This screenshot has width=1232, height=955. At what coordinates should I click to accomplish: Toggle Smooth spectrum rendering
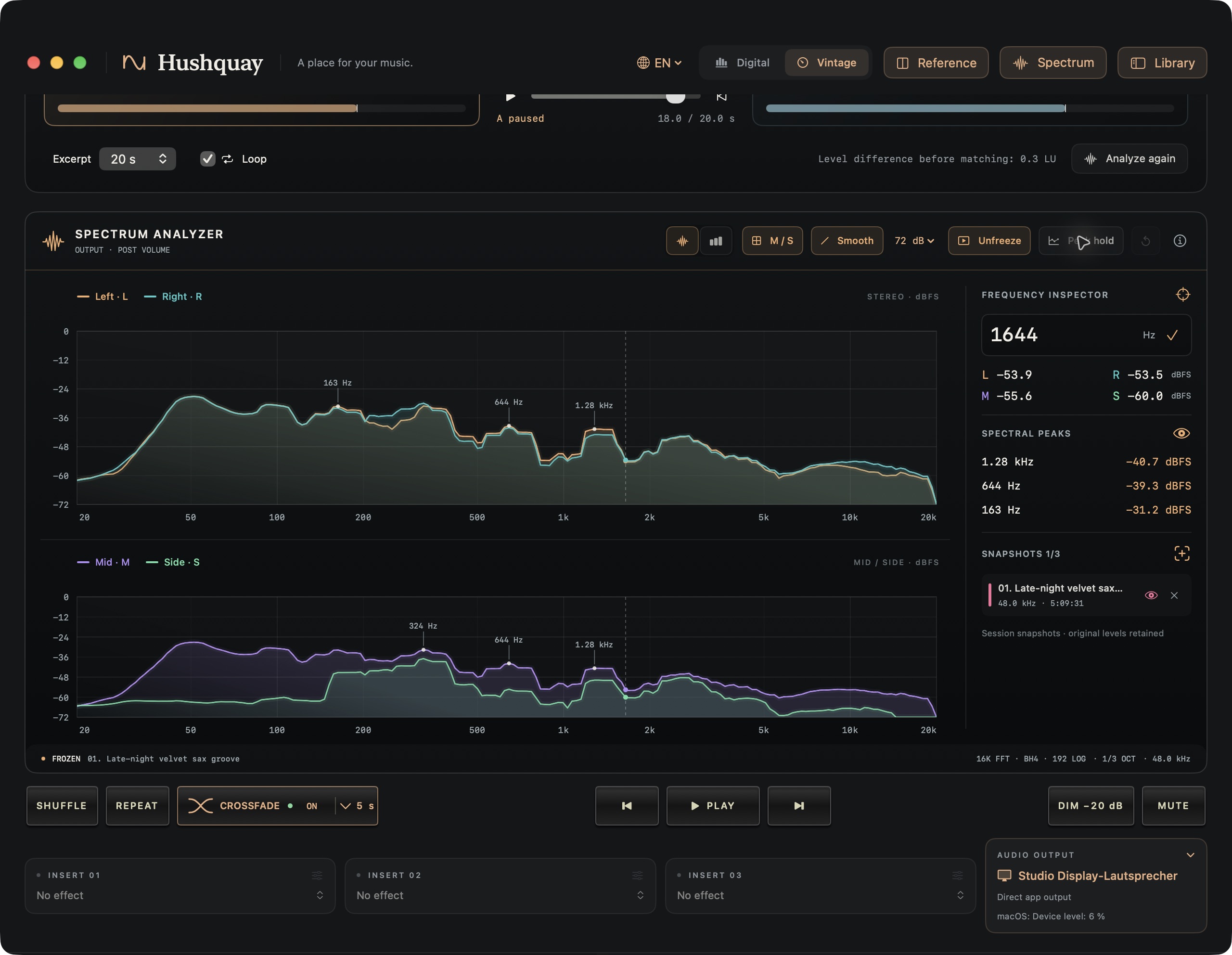click(847, 241)
